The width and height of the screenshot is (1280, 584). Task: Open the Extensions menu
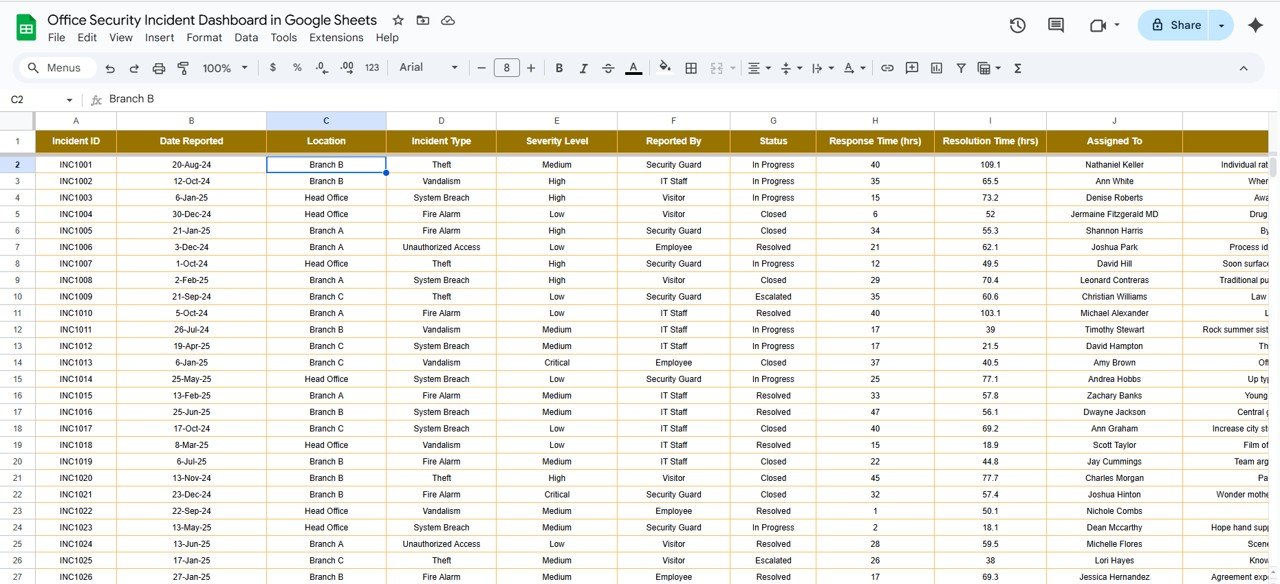(336, 38)
